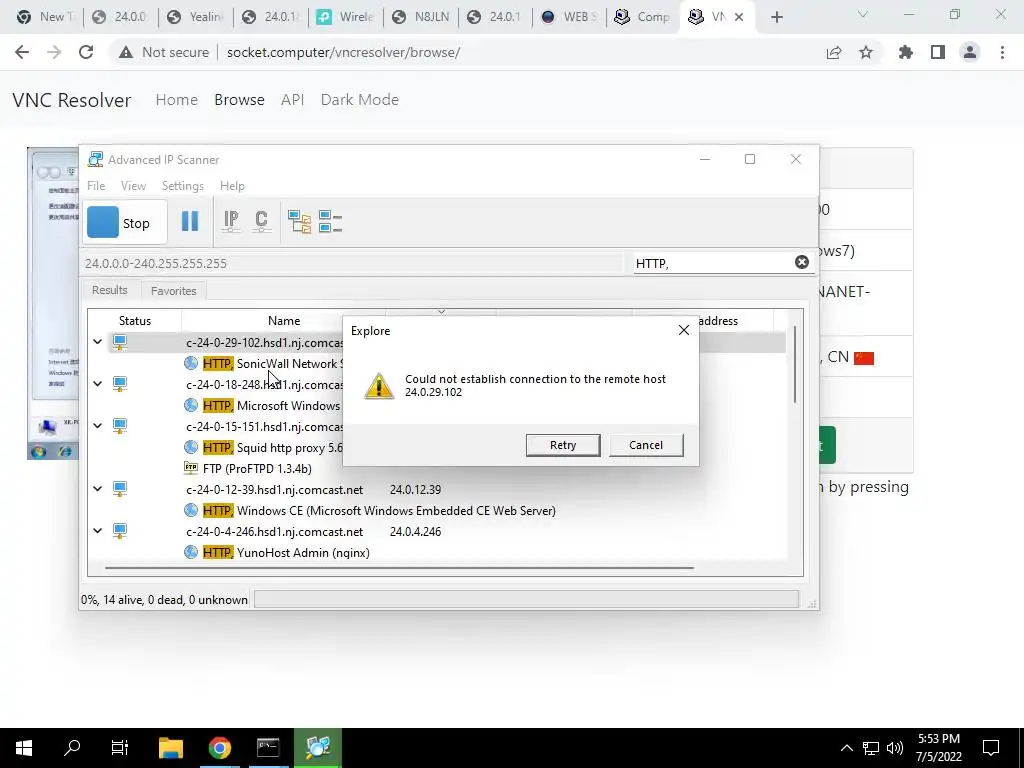Click the expand all tree icon

click(x=299, y=221)
